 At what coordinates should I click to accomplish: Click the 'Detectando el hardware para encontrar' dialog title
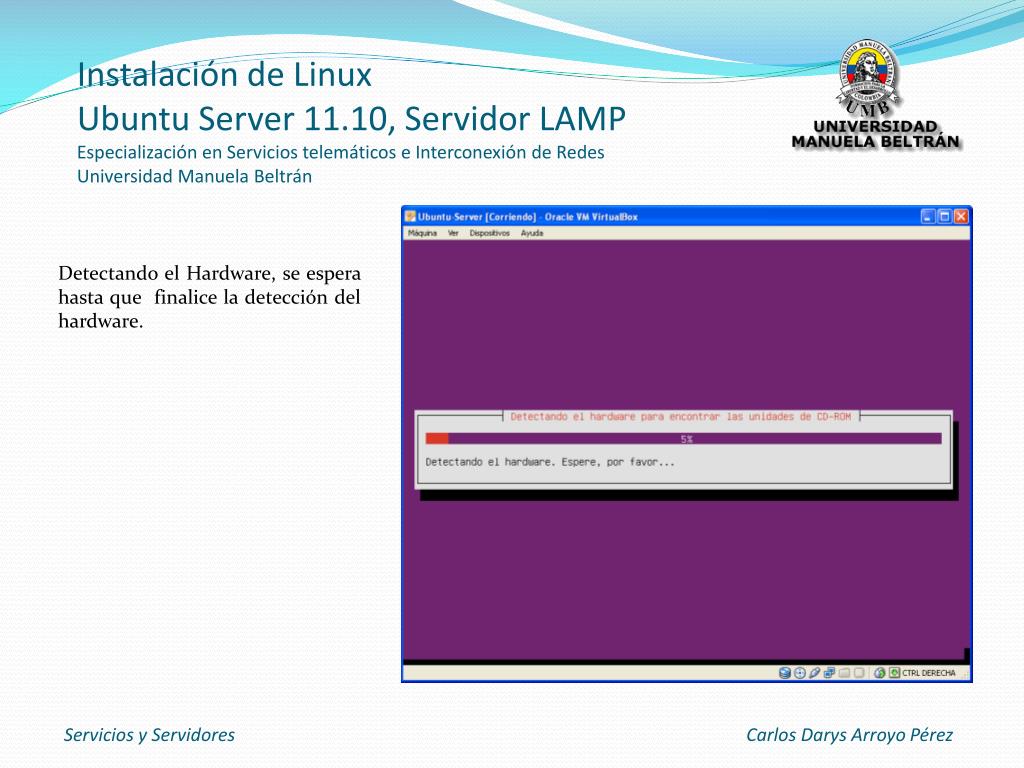[680, 417]
